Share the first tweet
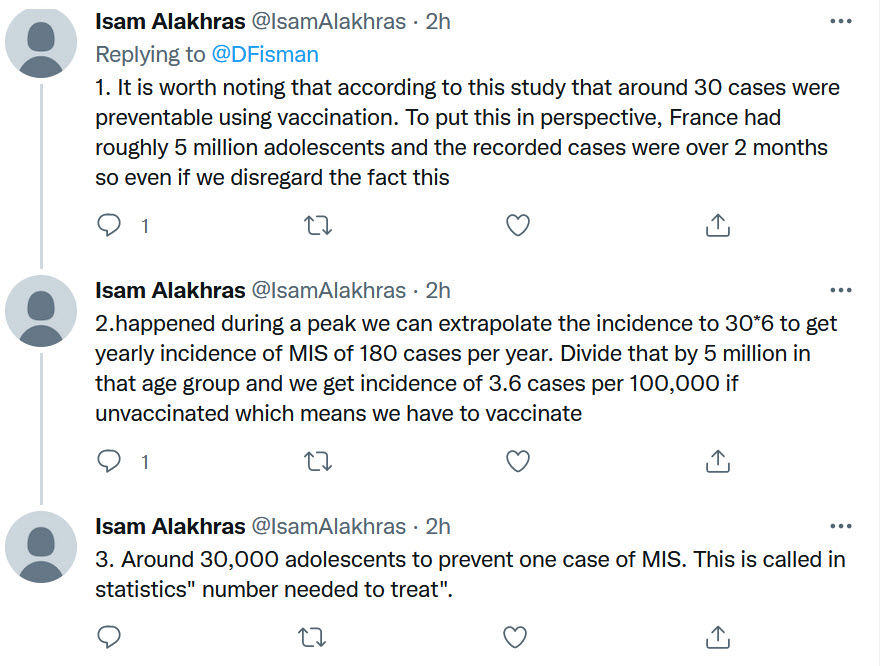This screenshot has width=884, height=666. 717,226
